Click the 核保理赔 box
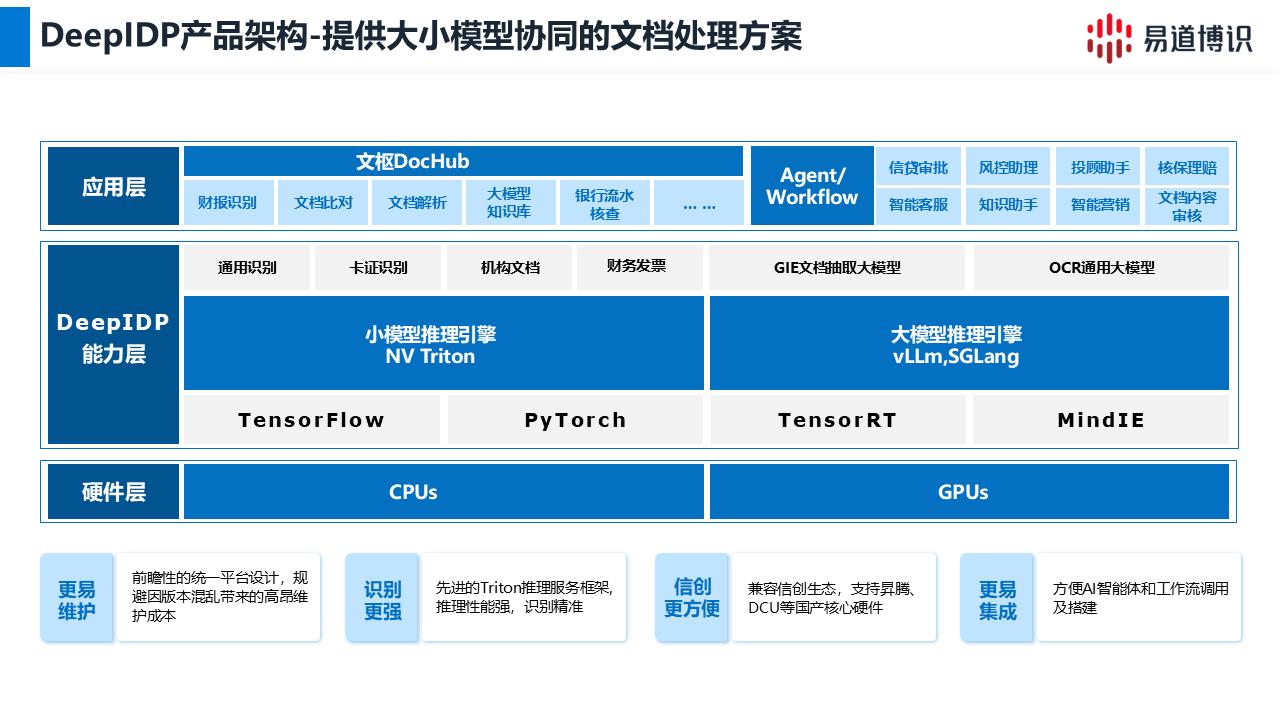Image resolution: width=1280 pixels, height=720 pixels. [1187, 167]
